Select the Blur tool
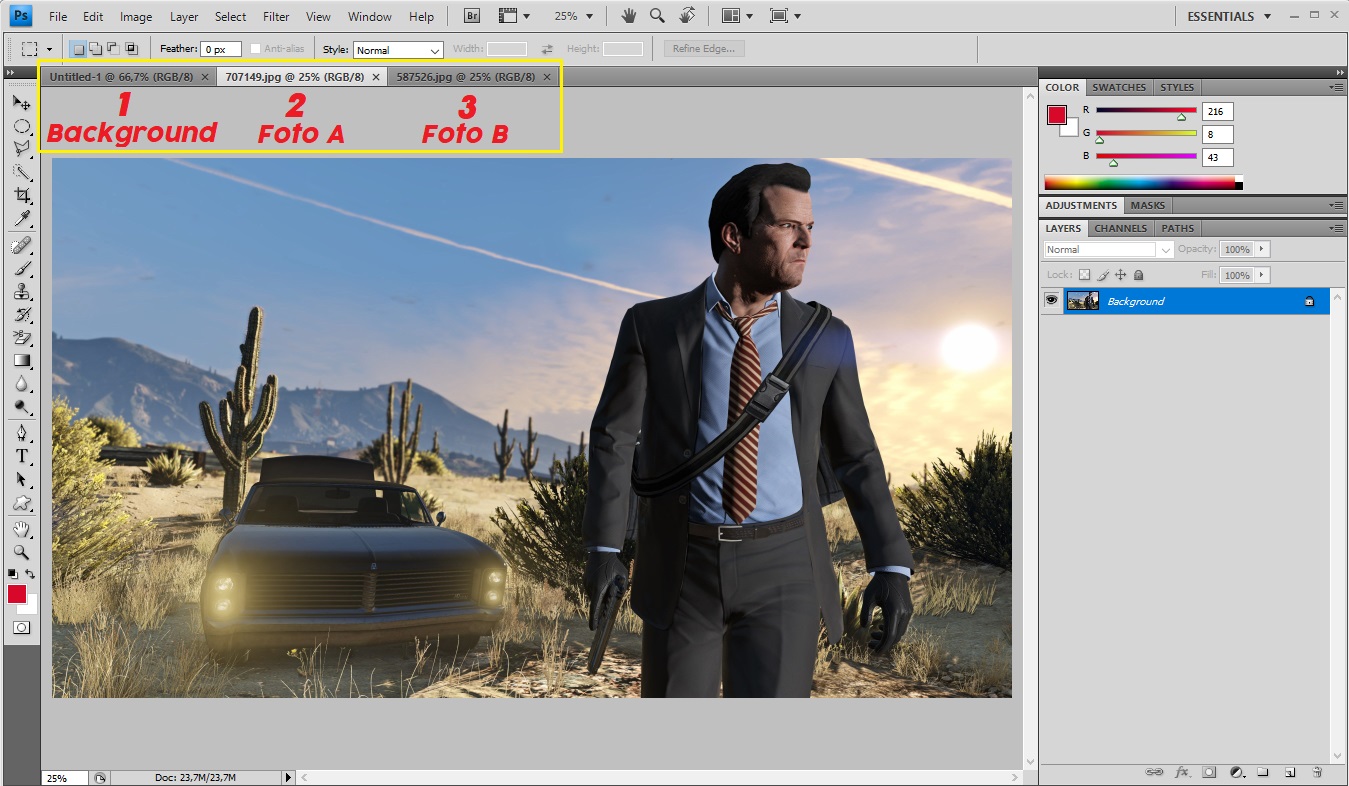This screenshot has height=786, width=1349. click(x=21, y=384)
